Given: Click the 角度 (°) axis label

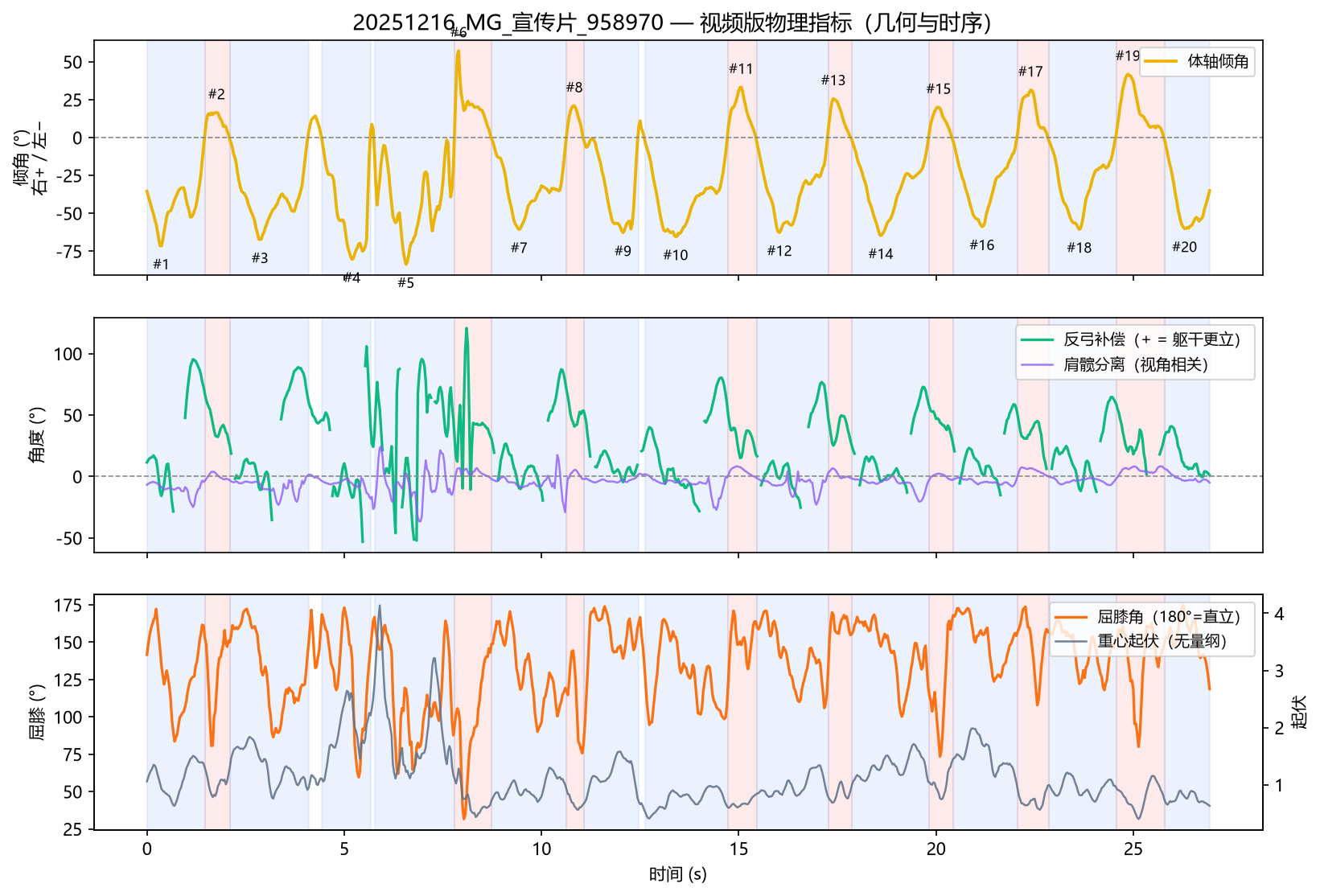Looking at the screenshot, I should point(36,435).
